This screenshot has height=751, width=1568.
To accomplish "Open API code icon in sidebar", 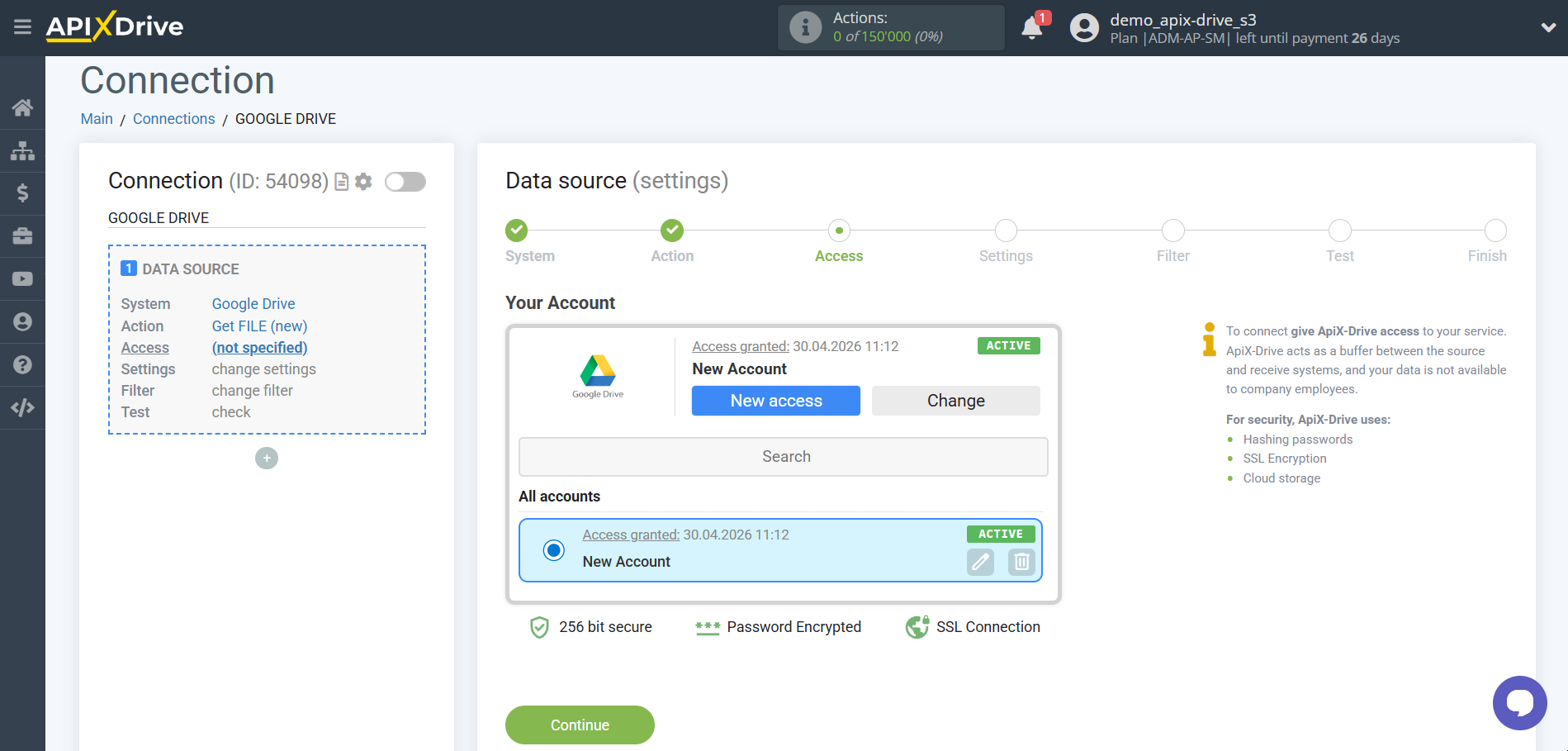I will point(22,407).
